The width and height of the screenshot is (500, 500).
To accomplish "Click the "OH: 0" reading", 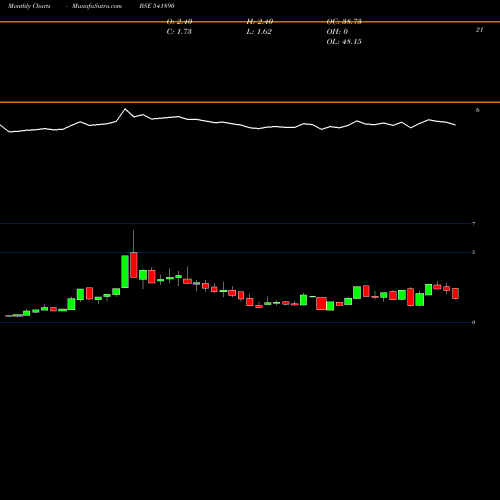I will point(337,32).
